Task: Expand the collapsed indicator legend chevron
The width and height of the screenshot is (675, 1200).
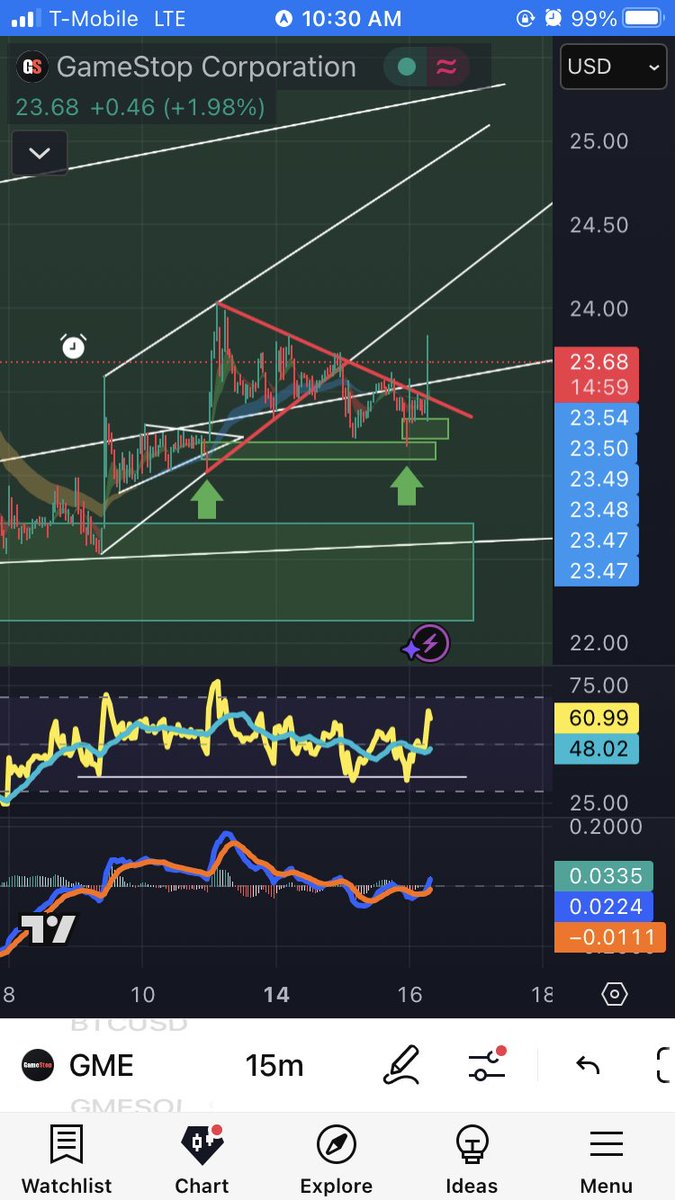Action: click(x=39, y=154)
